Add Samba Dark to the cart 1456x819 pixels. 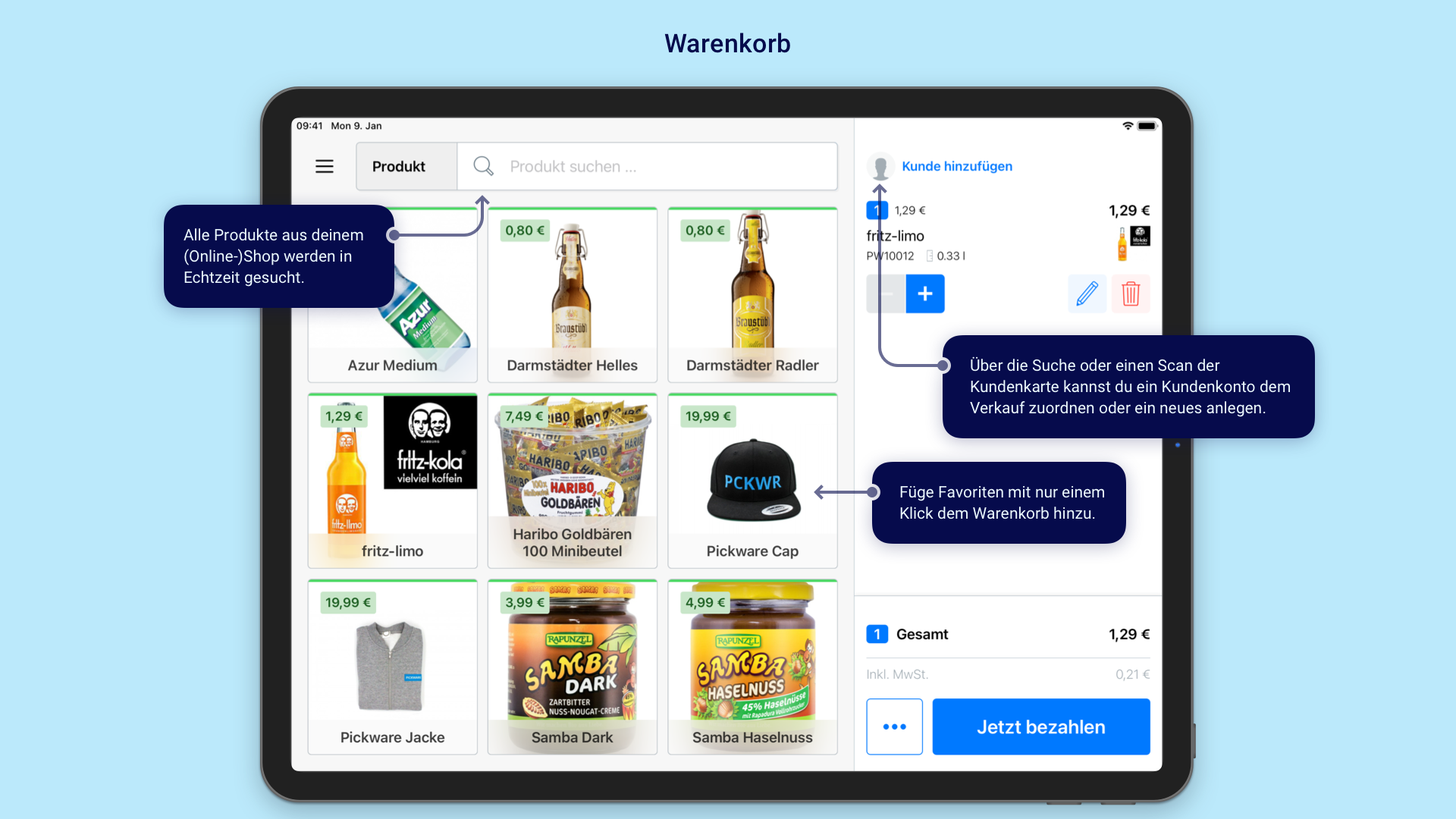(572, 667)
